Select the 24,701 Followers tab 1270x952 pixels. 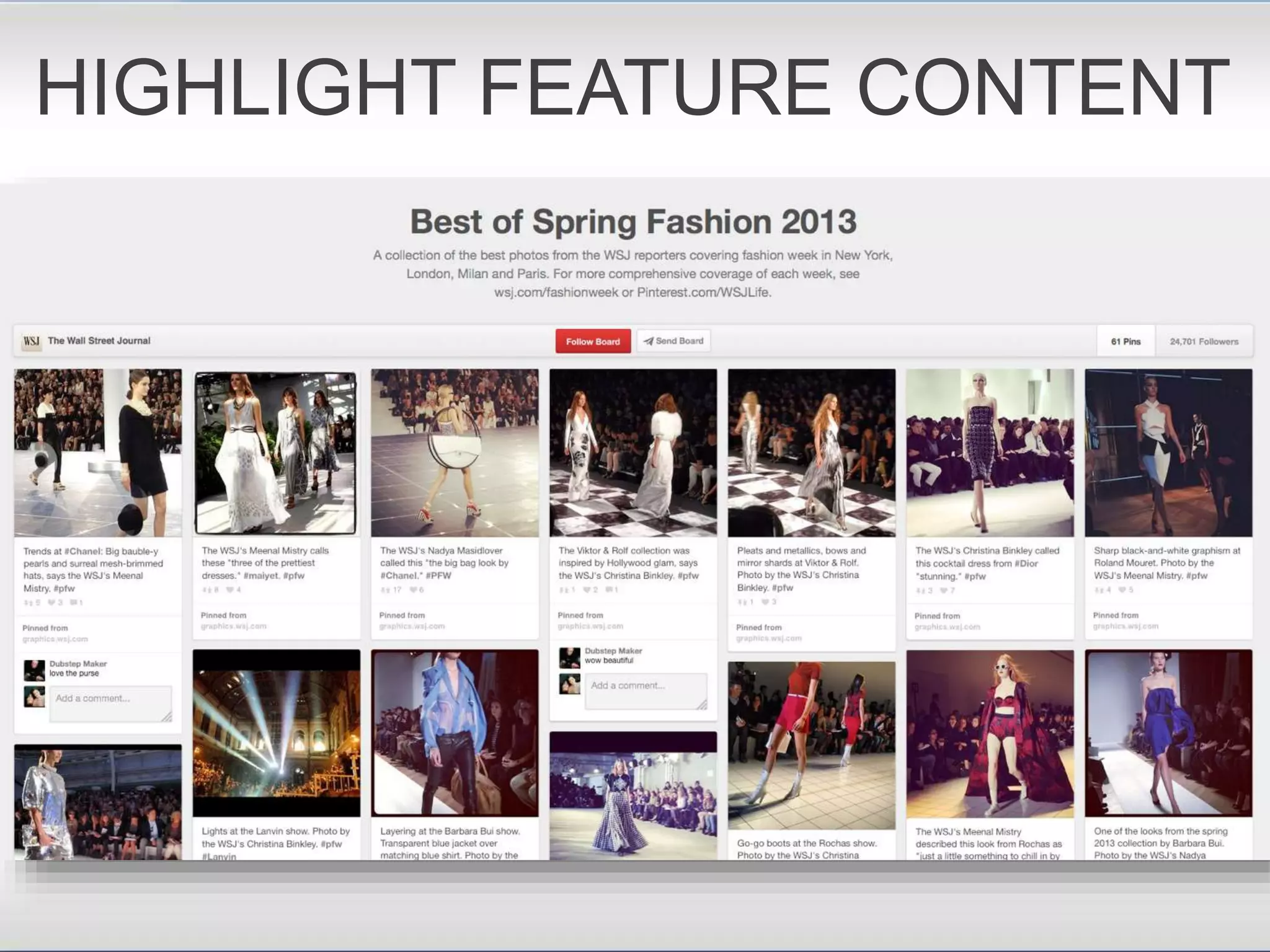click(x=1204, y=342)
